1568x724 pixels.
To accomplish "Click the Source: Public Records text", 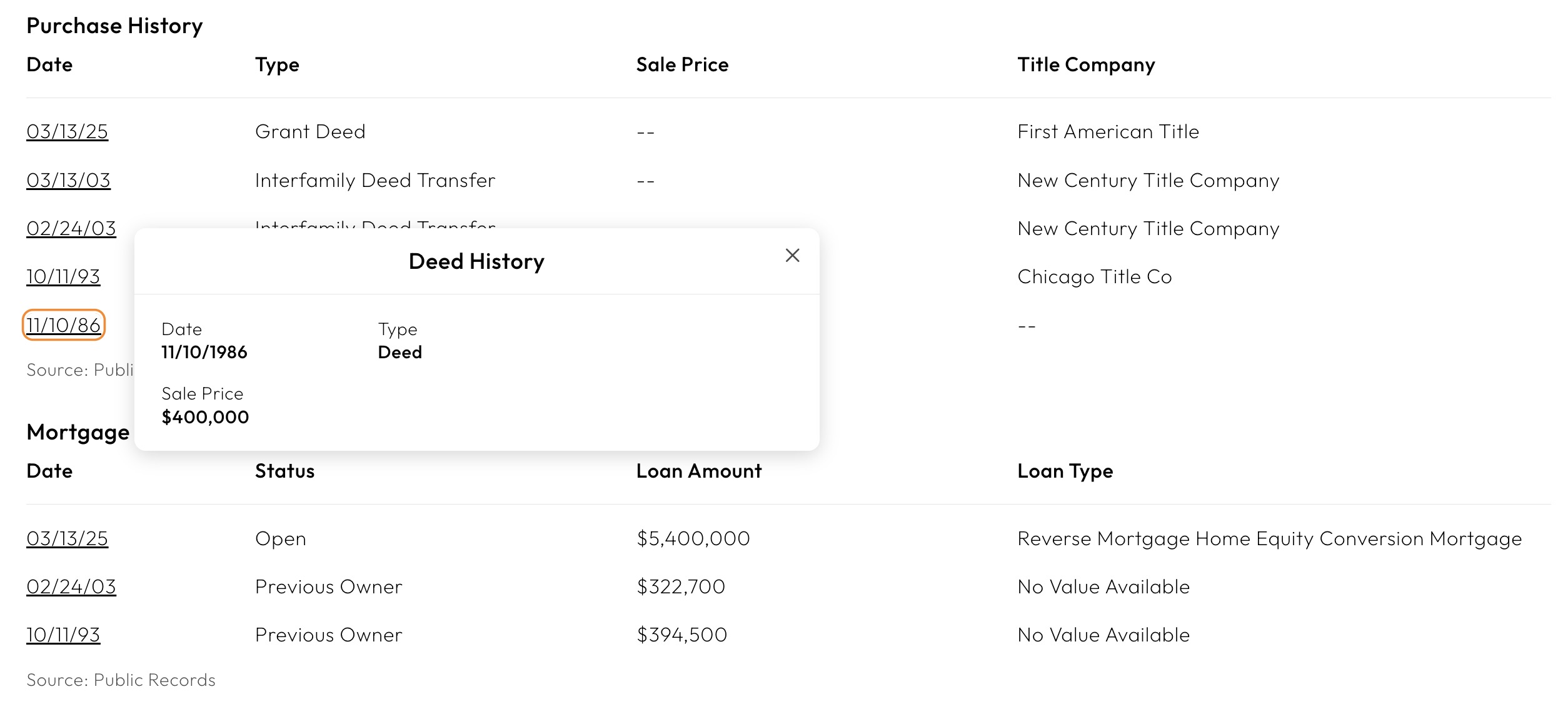I will point(121,680).
